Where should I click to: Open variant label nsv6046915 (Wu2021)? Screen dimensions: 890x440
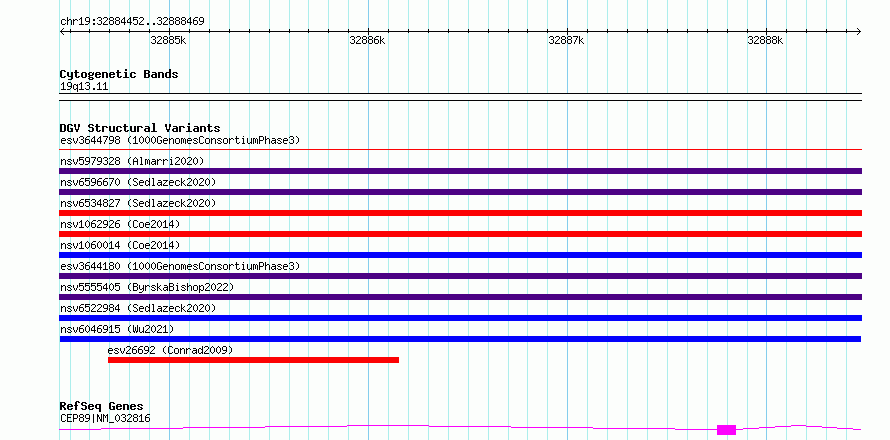pyautogui.click(x=117, y=329)
